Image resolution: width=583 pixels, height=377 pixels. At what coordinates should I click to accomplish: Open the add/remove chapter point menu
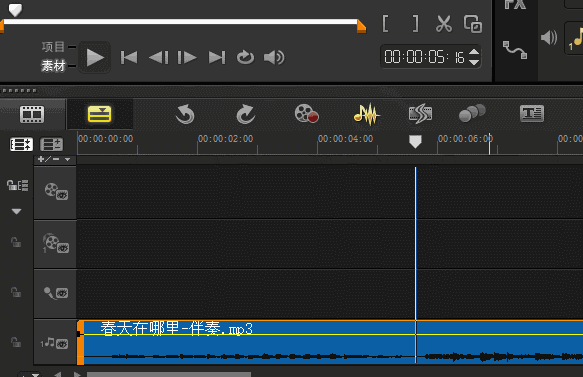[x=54, y=159]
